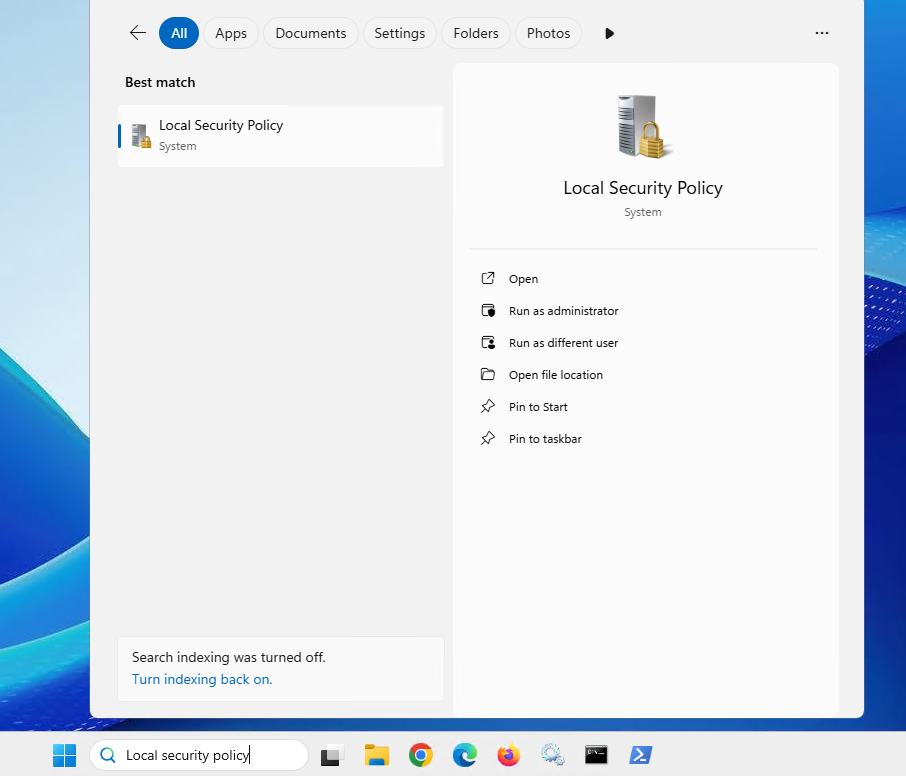Image resolution: width=906 pixels, height=776 pixels.
Task: Pin Local Security Policy to taskbar
Action: point(545,439)
